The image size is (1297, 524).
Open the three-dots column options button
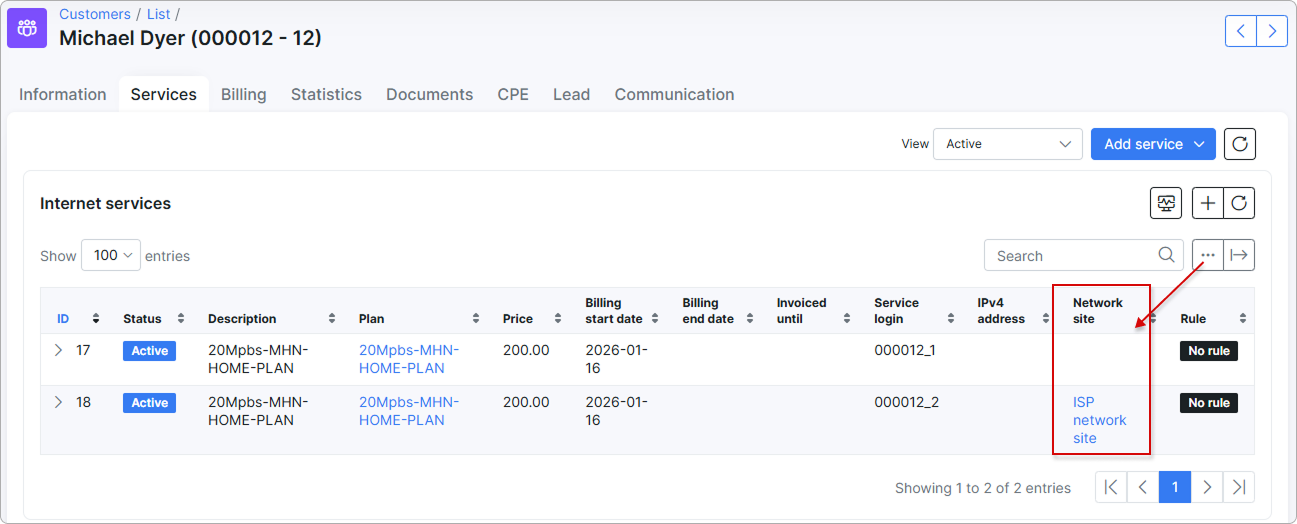click(1208, 255)
